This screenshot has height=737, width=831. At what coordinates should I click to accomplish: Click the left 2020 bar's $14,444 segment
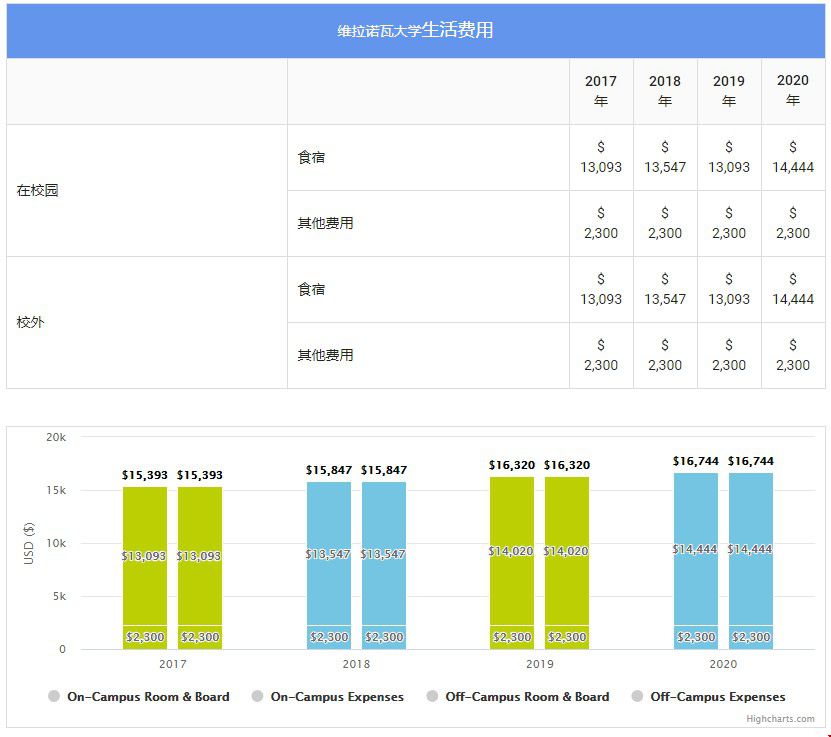click(696, 549)
